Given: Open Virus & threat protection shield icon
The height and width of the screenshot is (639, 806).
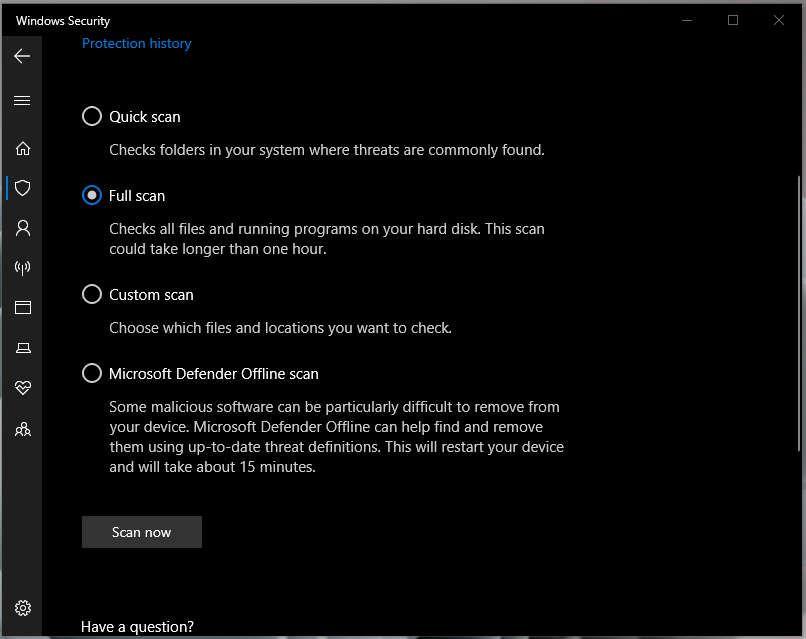Looking at the screenshot, I should pyautogui.click(x=22, y=188).
